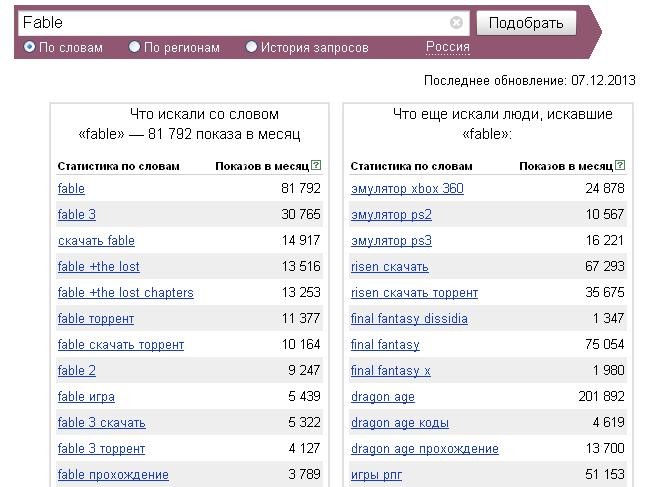
Task: Open the dragon age прохождение link
Action: pyautogui.click(x=425, y=448)
